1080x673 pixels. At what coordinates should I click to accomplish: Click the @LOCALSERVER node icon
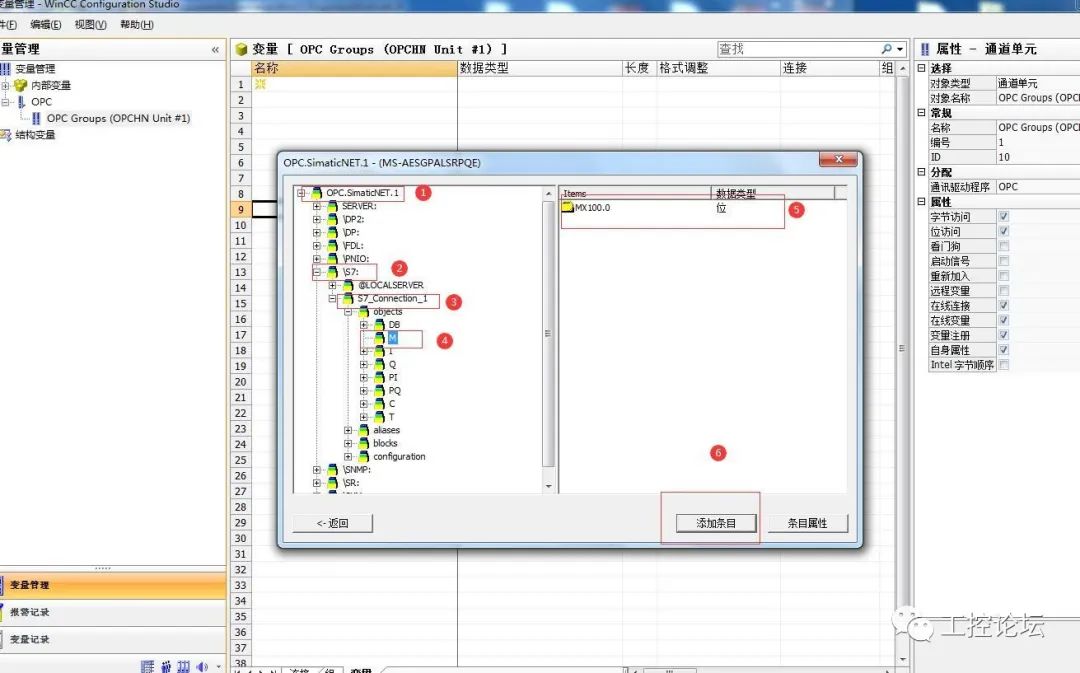tap(349, 285)
